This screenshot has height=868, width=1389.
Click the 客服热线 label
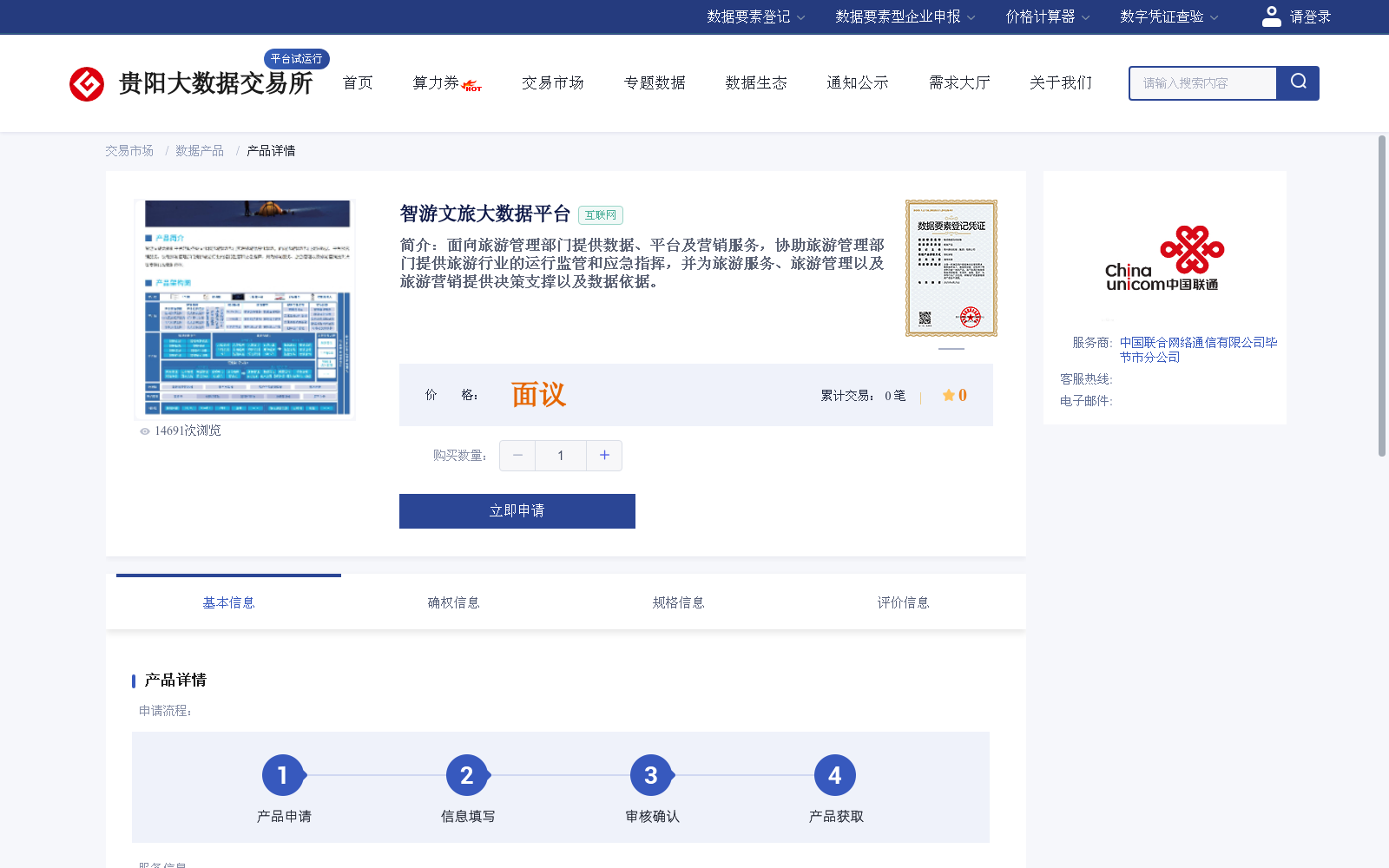(x=1086, y=379)
